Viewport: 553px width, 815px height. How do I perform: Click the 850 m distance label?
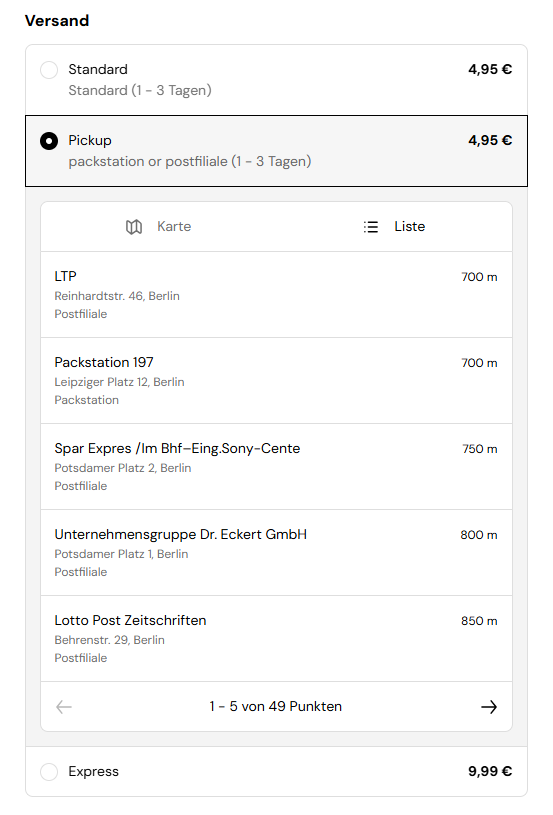[x=479, y=621]
